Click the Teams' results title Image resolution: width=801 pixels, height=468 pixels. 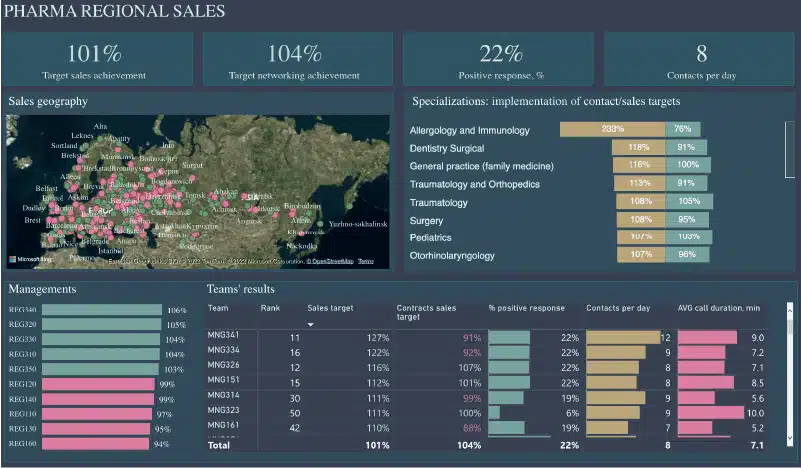[x=241, y=289]
